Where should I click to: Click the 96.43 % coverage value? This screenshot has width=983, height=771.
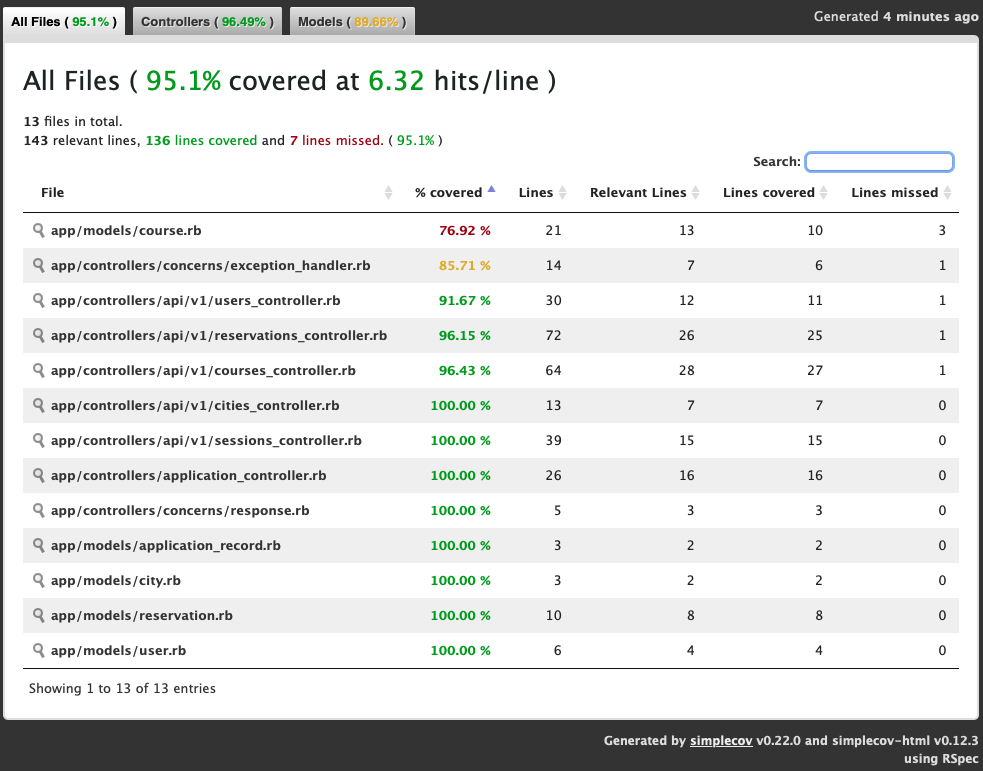(465, 371)
